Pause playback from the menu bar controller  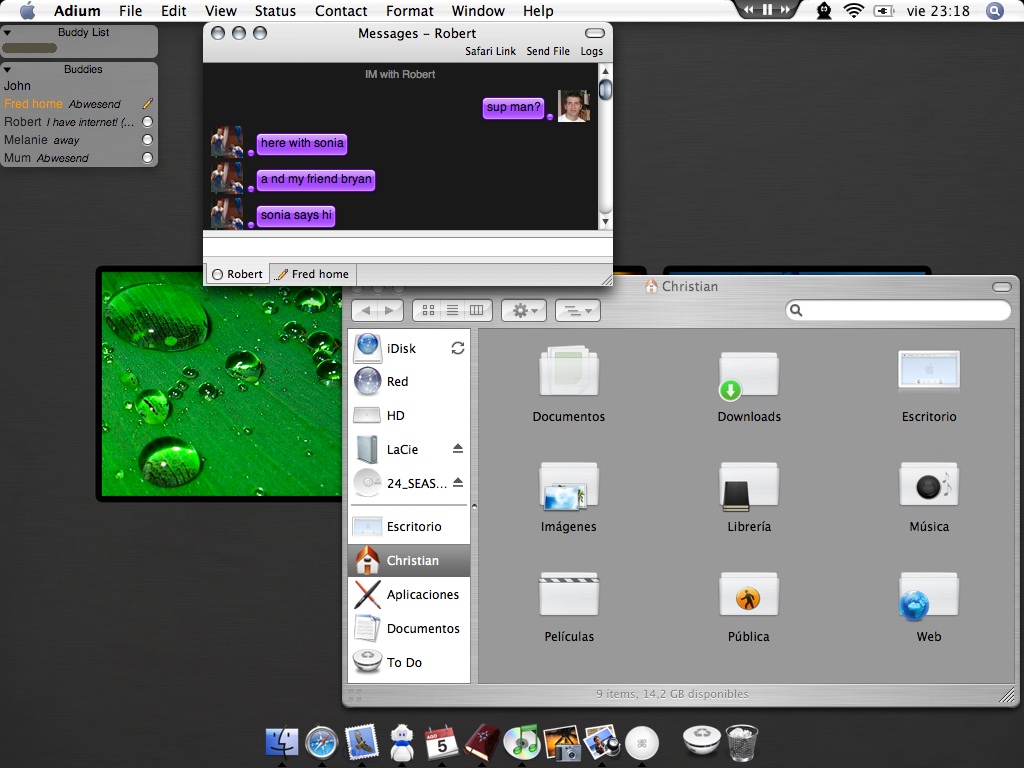(x=767, y=10)
